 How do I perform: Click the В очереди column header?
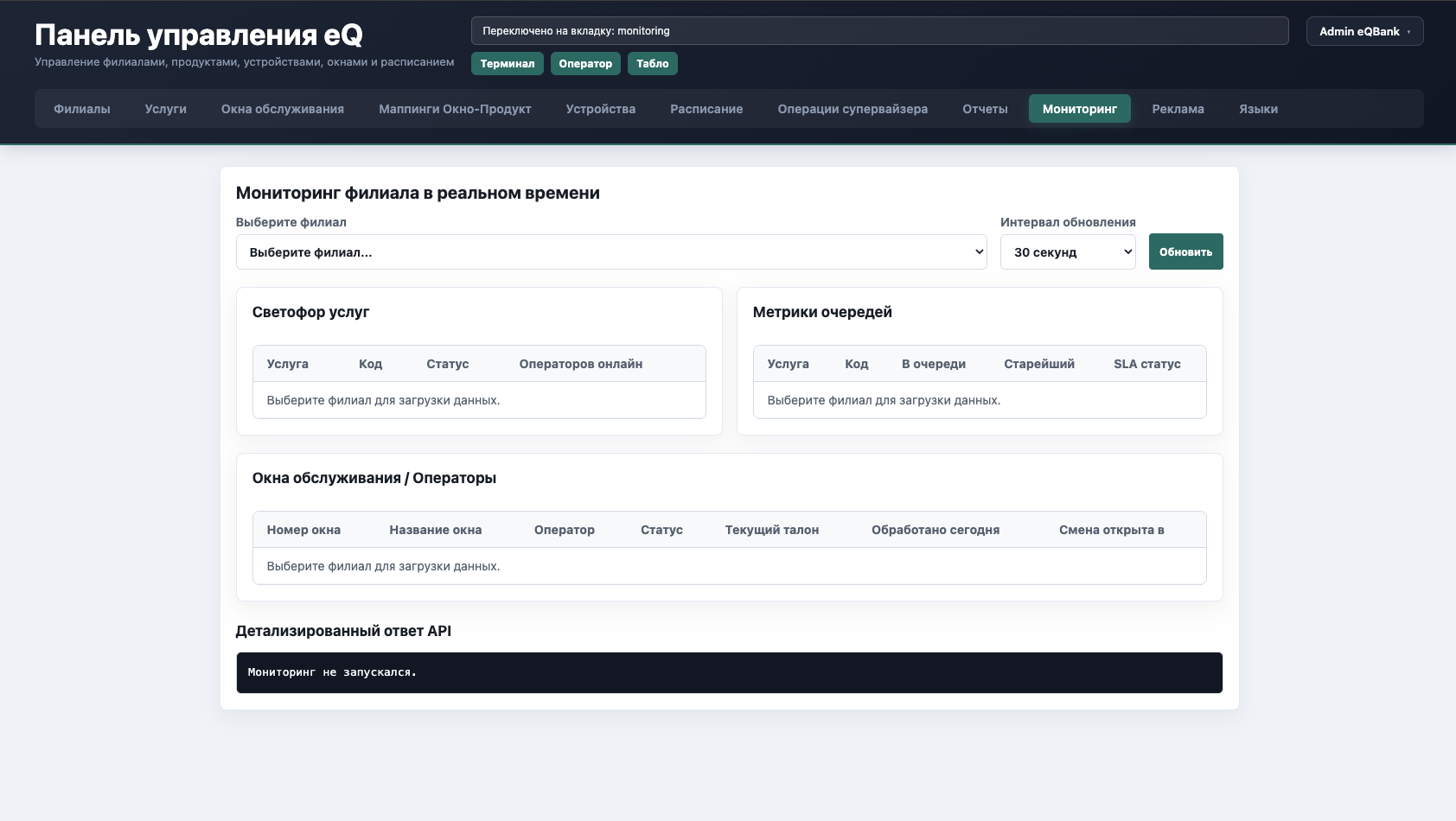point(934,364)
